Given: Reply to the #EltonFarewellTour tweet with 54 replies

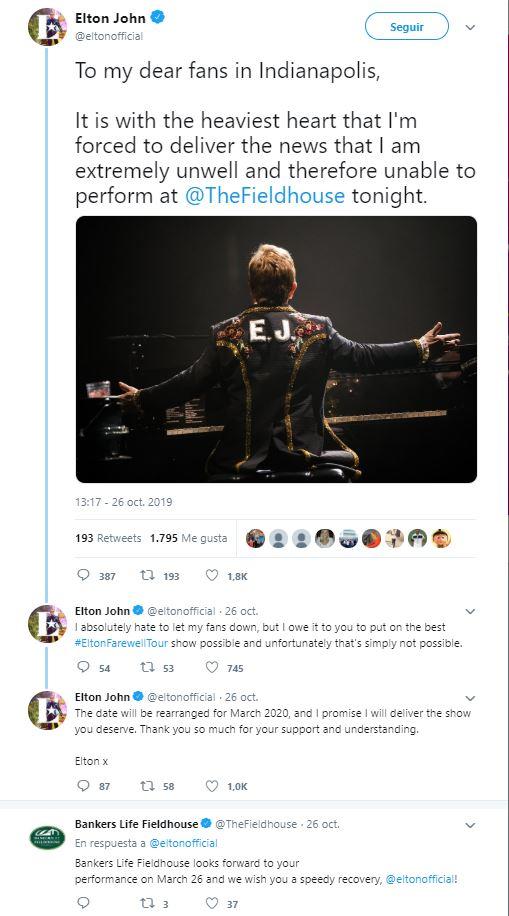Looking at the screenshot, I should coord(84,667).
